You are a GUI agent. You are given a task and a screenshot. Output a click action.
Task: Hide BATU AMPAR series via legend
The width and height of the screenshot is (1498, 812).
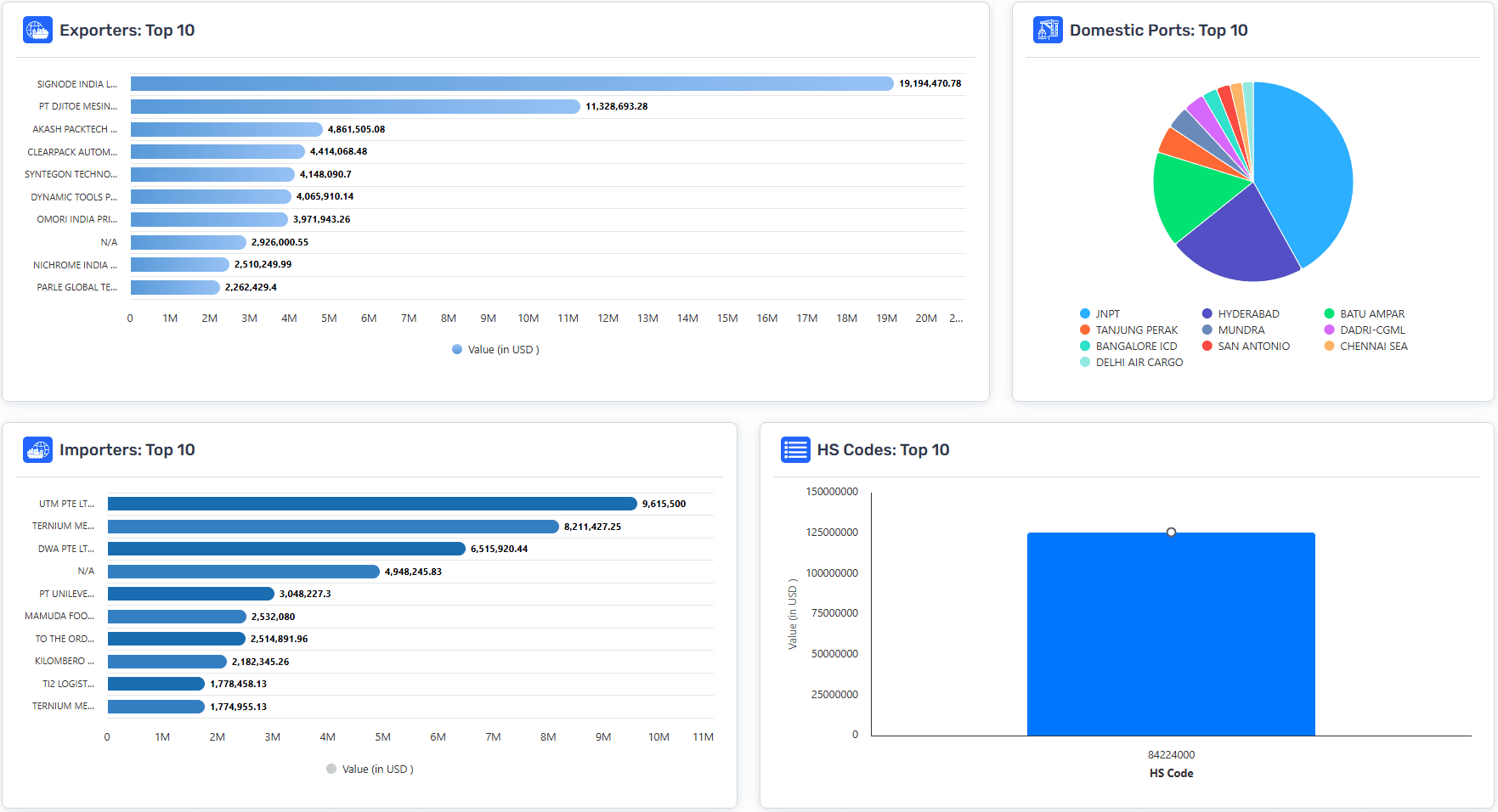point(1364,314)
